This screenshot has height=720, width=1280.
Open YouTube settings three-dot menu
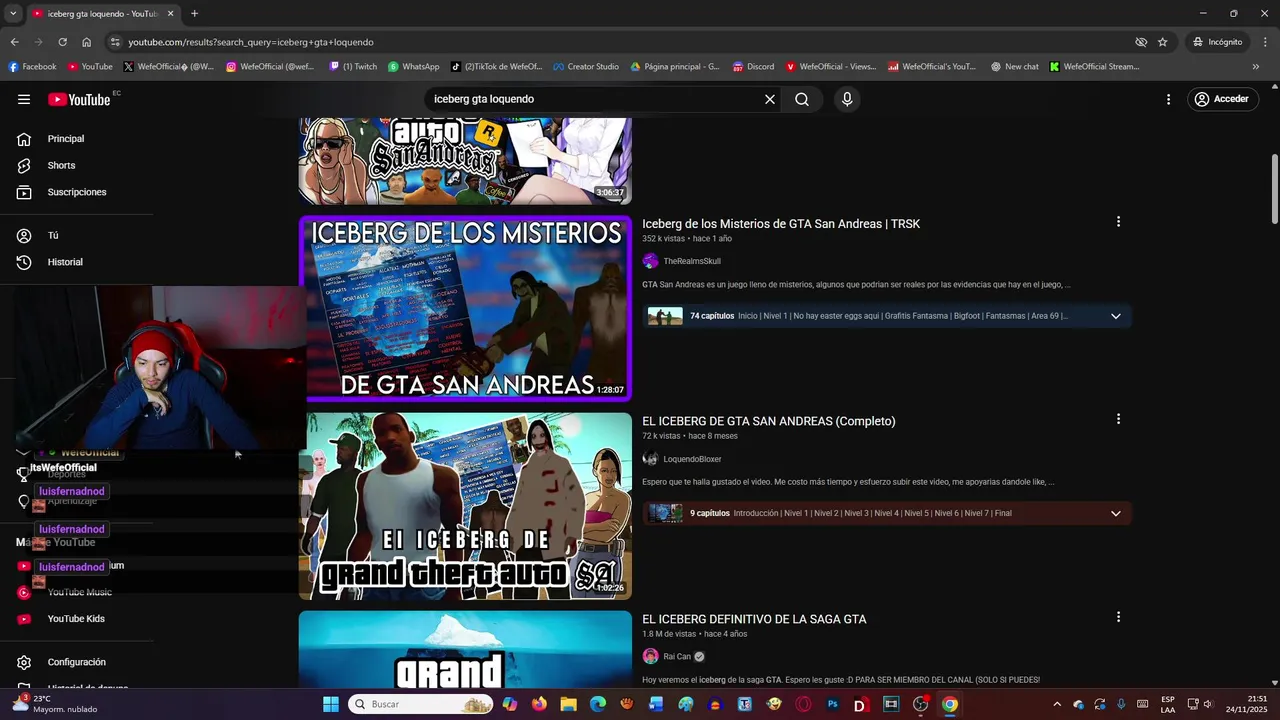pyautogui.click(x=1168, y=99)
